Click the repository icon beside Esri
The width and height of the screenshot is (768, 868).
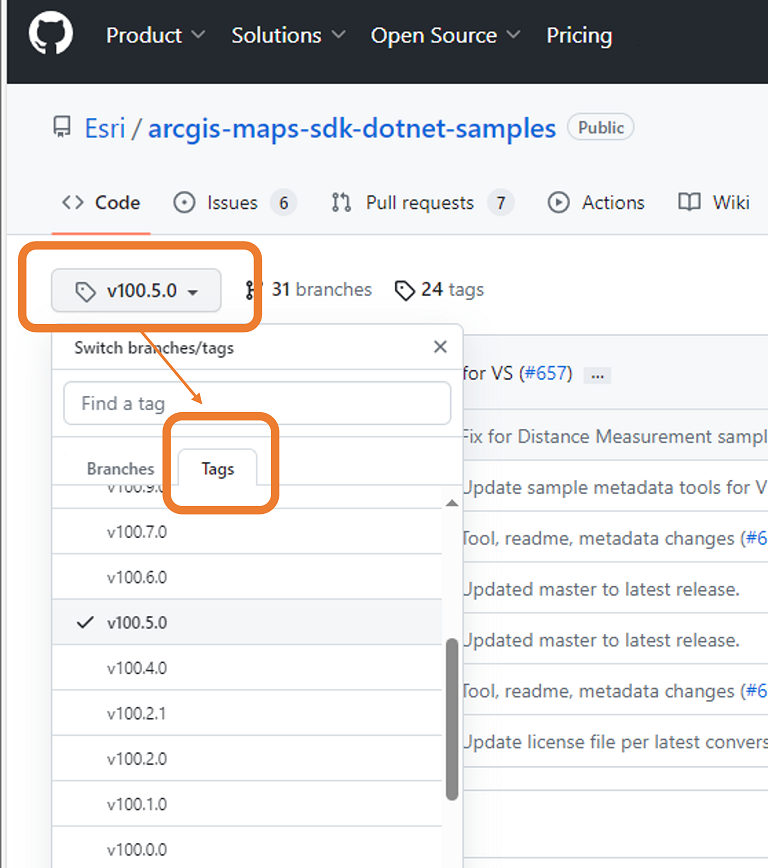tap(62, 127)
